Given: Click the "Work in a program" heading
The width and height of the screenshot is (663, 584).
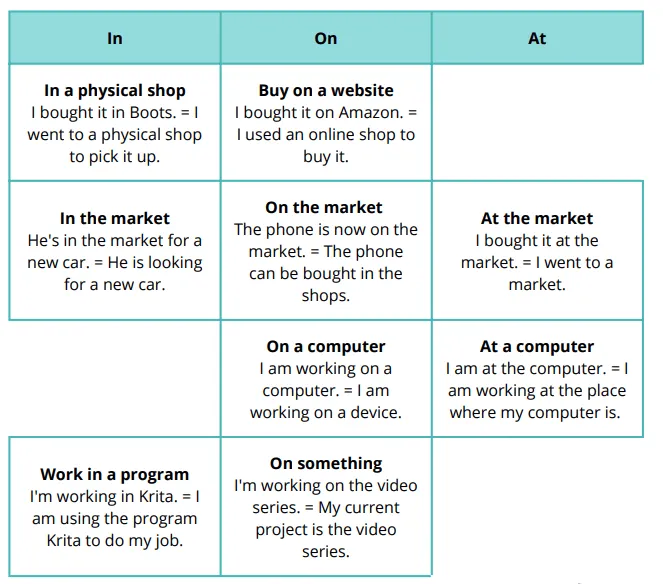Looking at the screenshot, I should click(115, 474).
